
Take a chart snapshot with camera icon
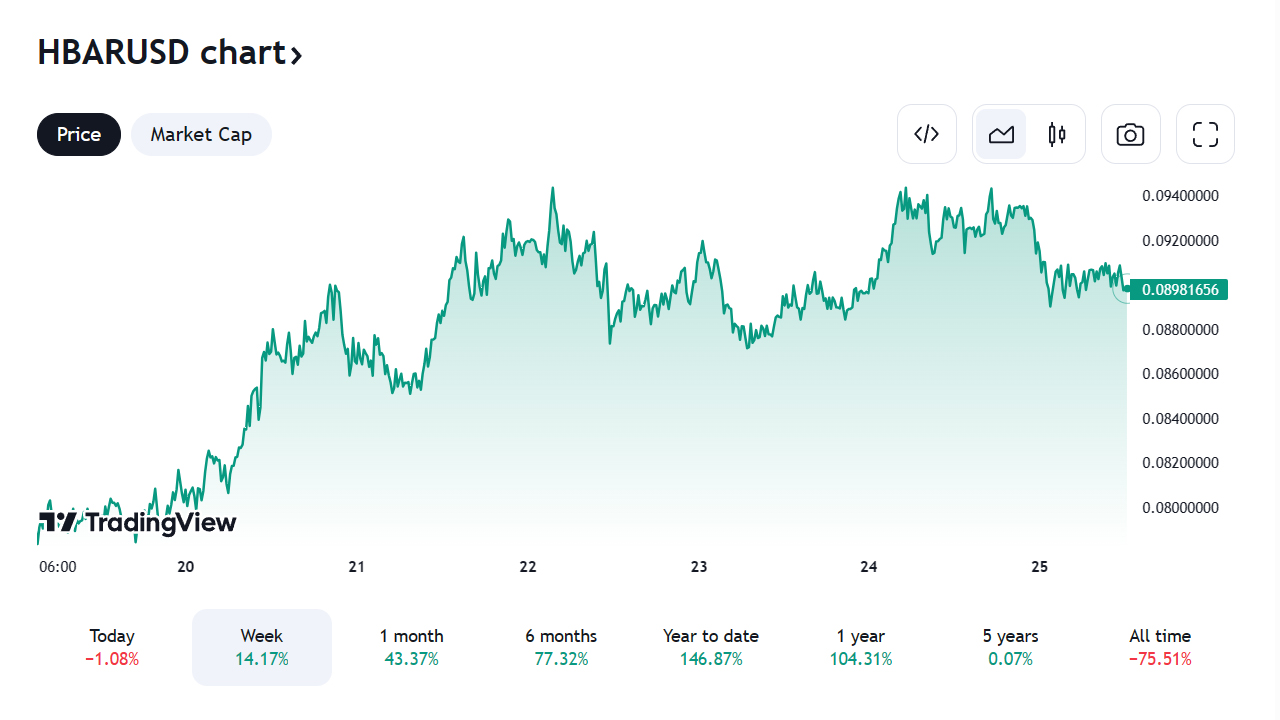1131,134
